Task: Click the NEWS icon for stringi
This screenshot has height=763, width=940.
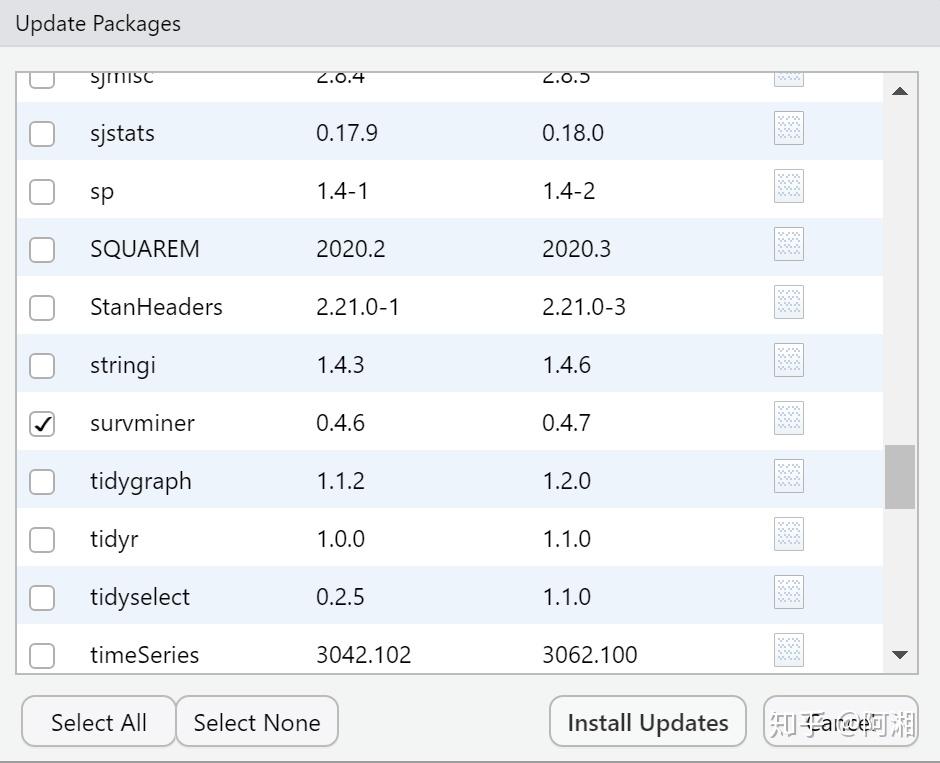Action: coord(788,361)
